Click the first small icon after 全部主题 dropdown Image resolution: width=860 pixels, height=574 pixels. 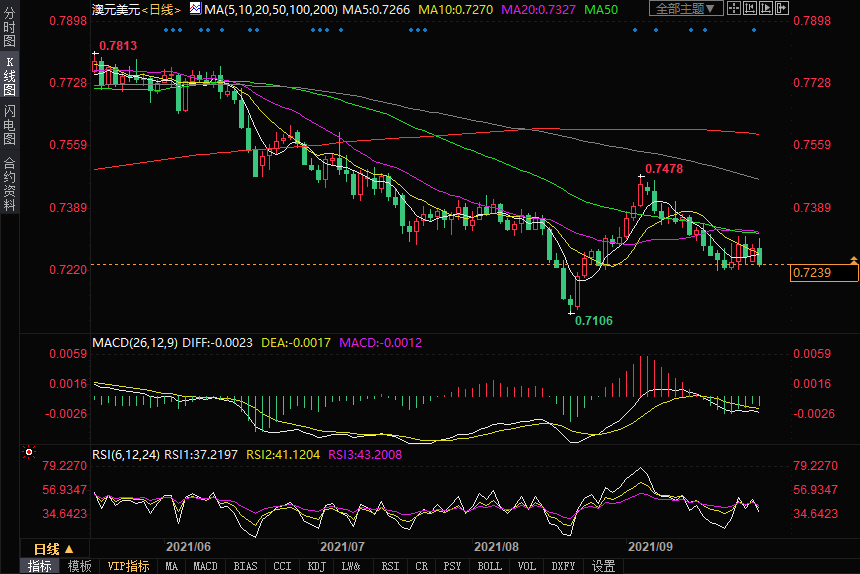736,9
